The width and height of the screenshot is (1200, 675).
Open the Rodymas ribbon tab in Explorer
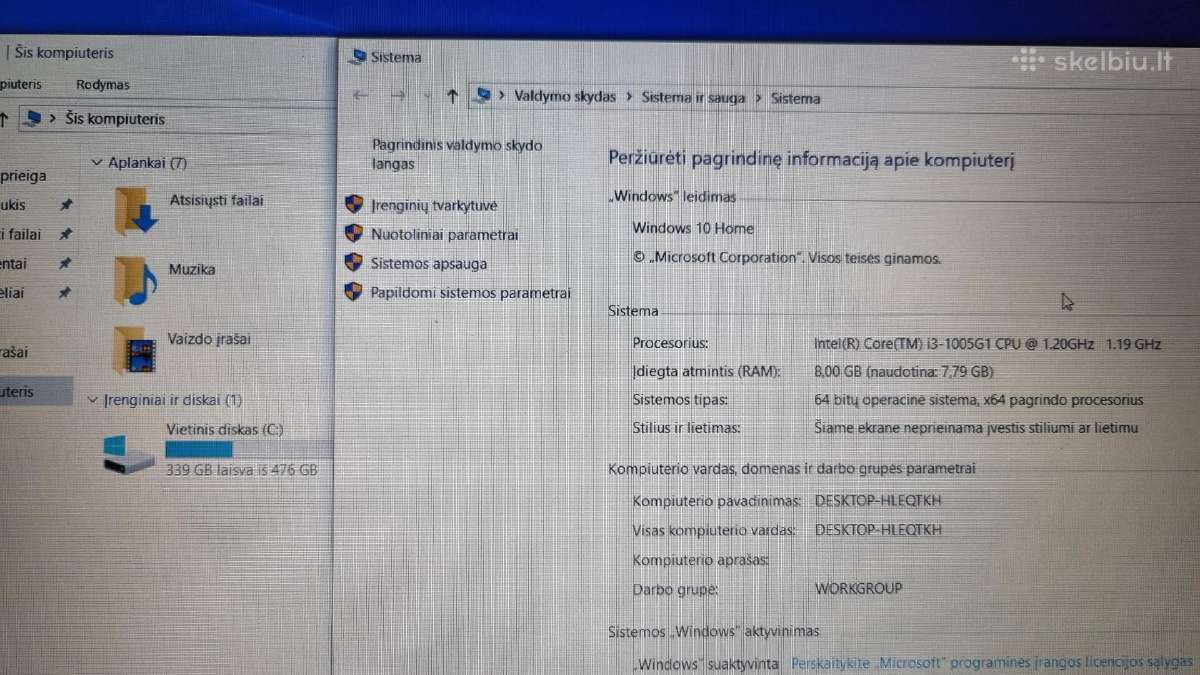[x=103, y=85]
